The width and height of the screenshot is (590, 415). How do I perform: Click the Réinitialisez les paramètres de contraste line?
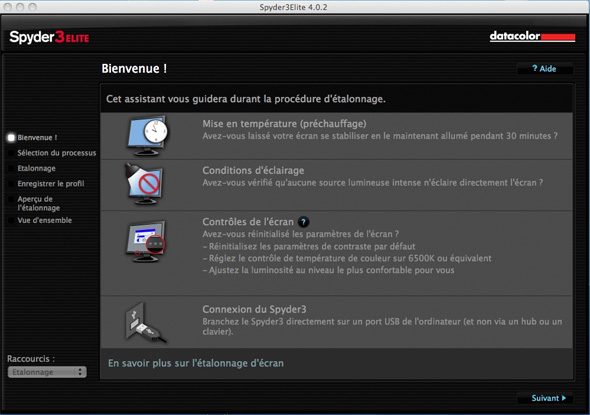(x=309, y=246)
